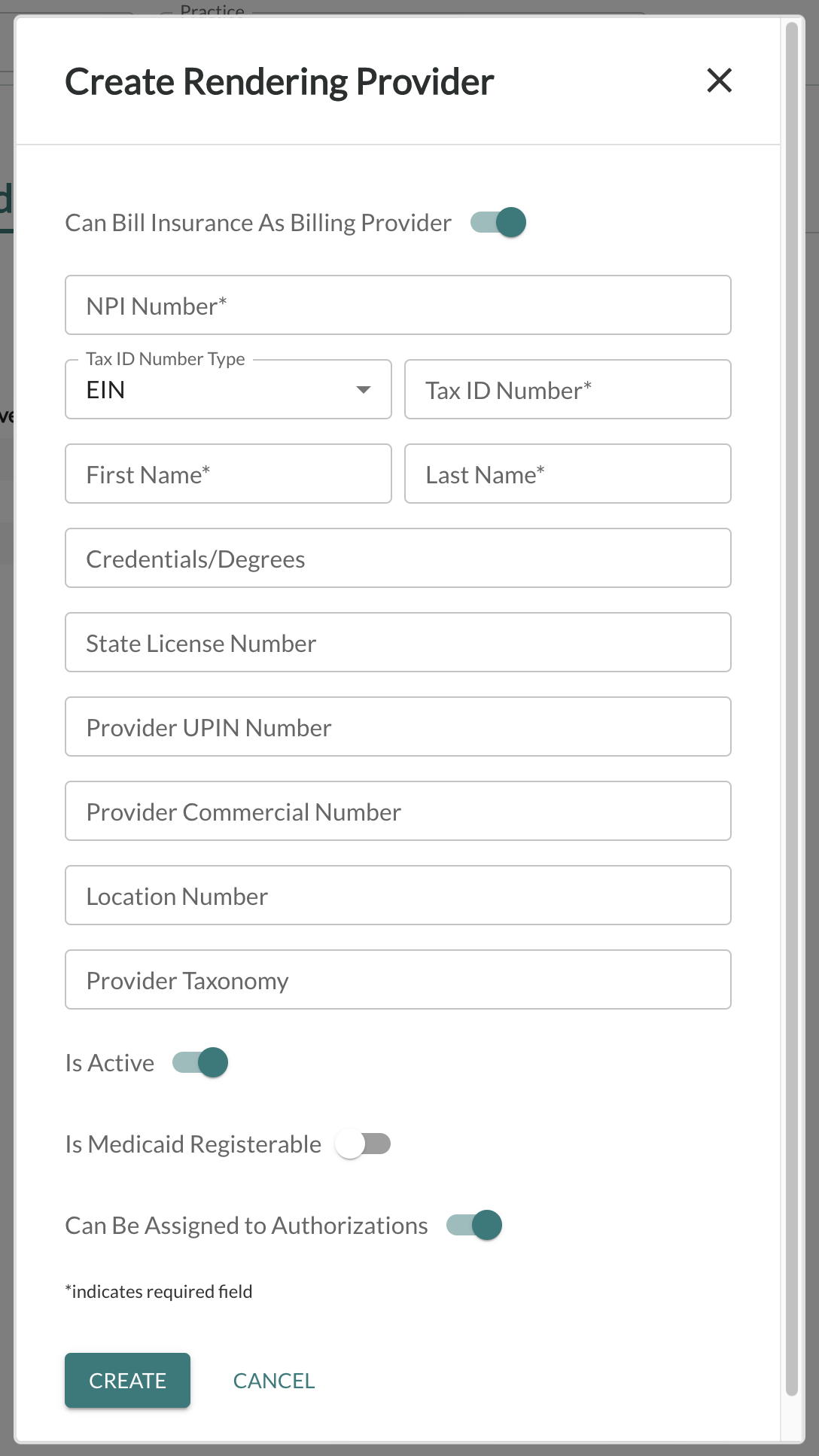Click the CANCEL button

click(274, 1381)
